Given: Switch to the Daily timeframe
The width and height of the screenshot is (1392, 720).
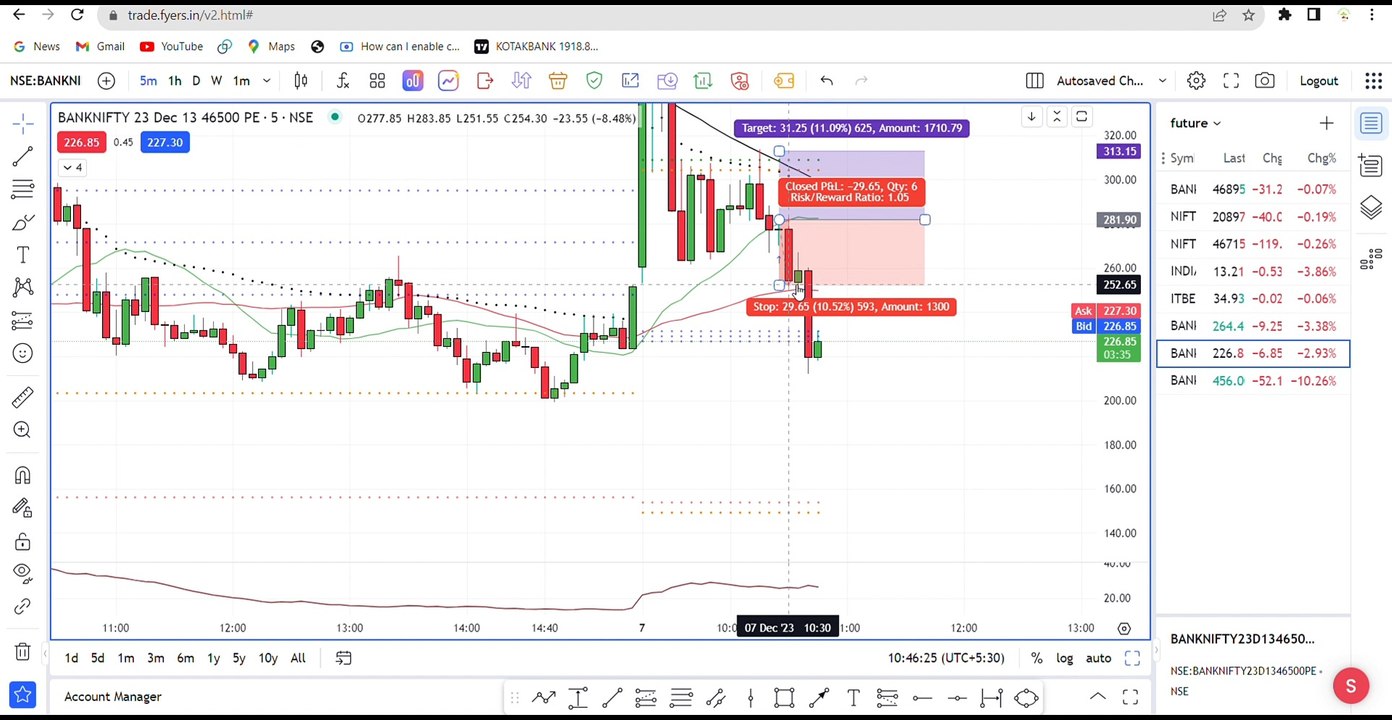Looking at the screenshot, I should click(x=196, y=81).
